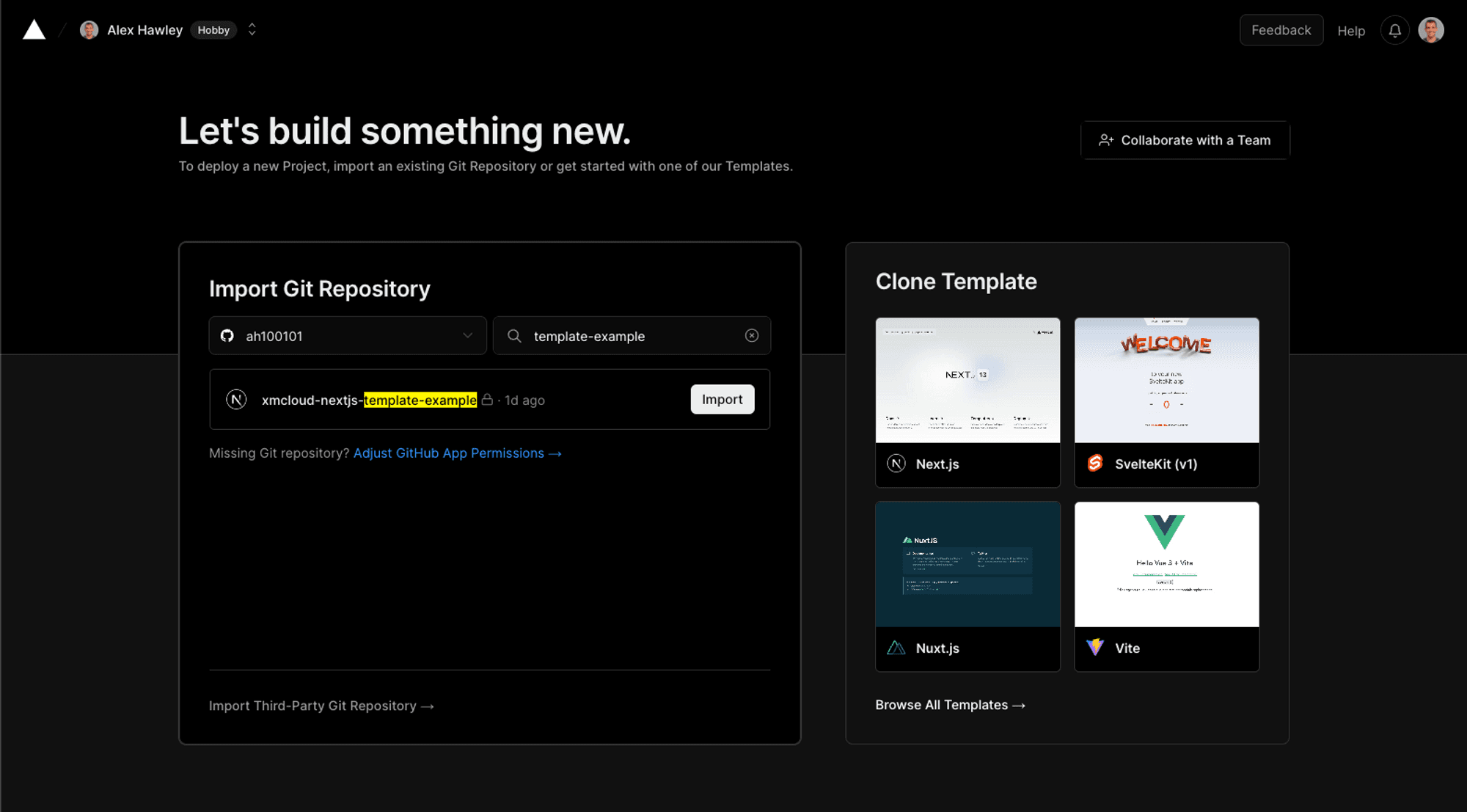Click the search magnifier icon
This screenshot has height=812, width=1467.
(x=515, y=336)
